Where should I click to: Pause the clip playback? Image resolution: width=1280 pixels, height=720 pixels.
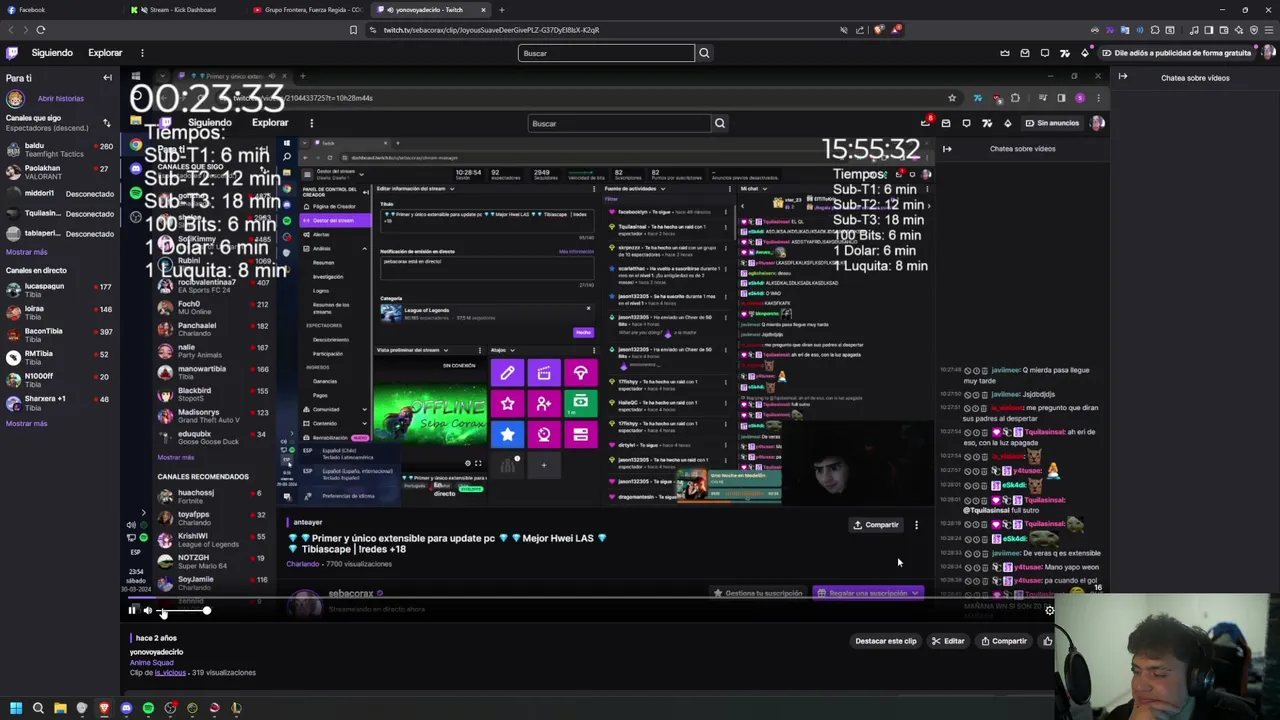pyautogui.click(x=132, y=611)
